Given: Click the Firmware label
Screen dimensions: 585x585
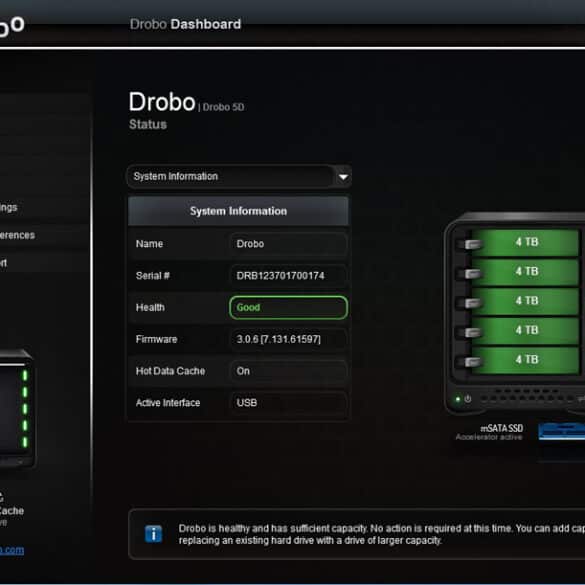Looking at the screenshot, I should pyautogui.click(x=156, y=339).
